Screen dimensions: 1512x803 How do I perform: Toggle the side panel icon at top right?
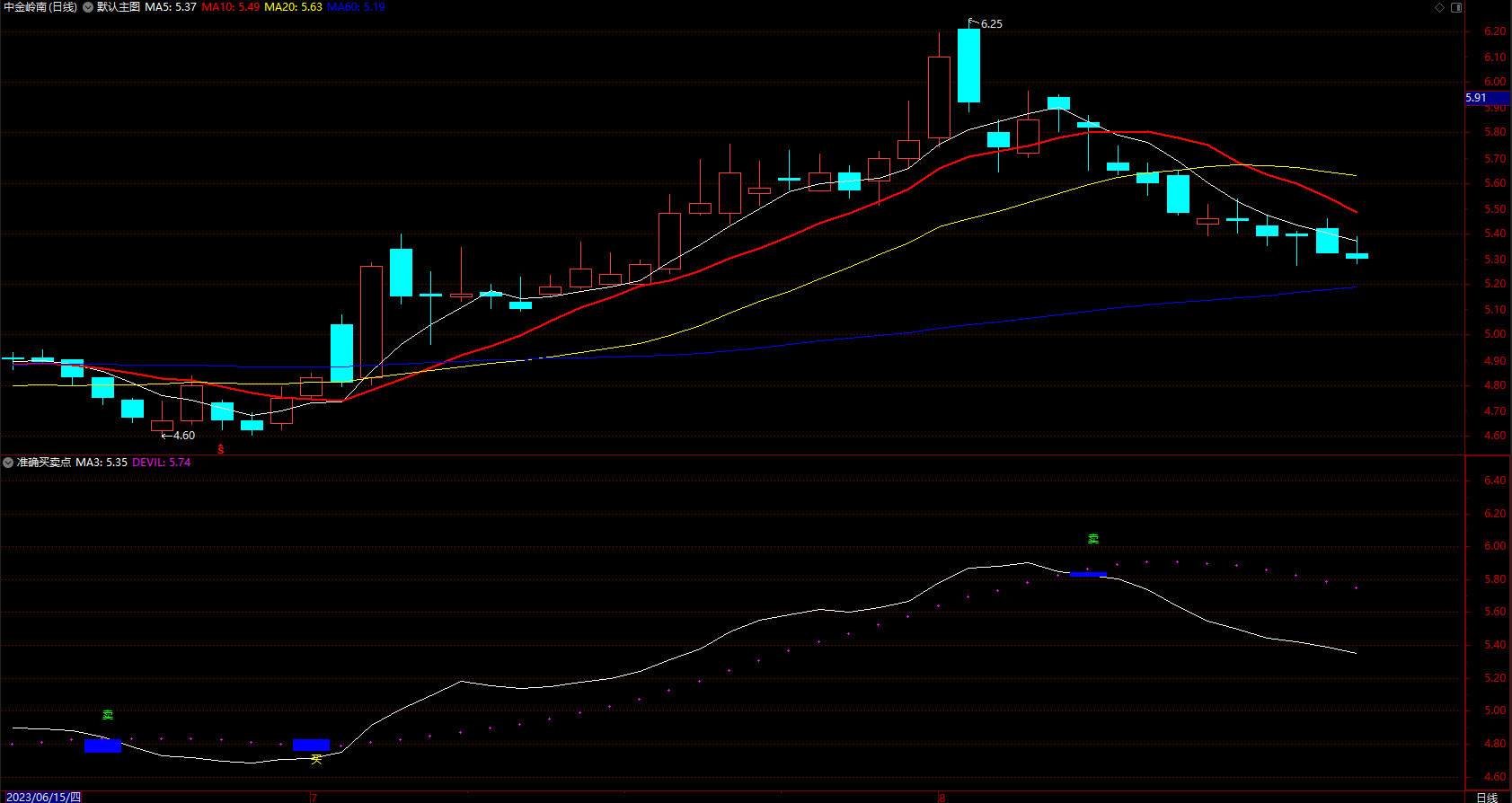(x=1456, y=7)
